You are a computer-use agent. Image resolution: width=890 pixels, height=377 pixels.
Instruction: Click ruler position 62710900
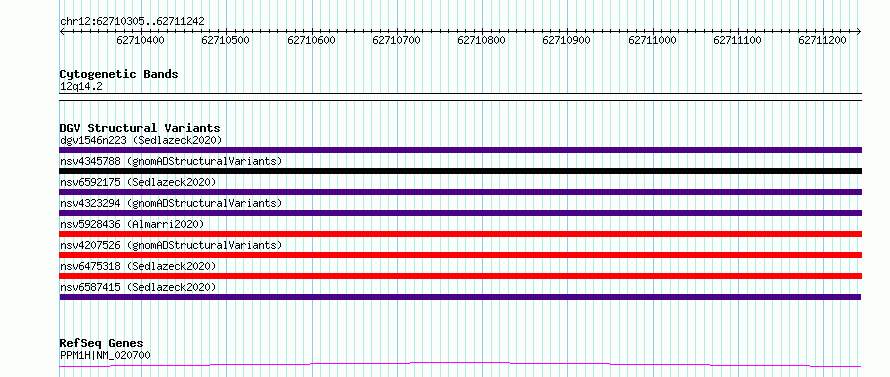[x=566, y=40]
